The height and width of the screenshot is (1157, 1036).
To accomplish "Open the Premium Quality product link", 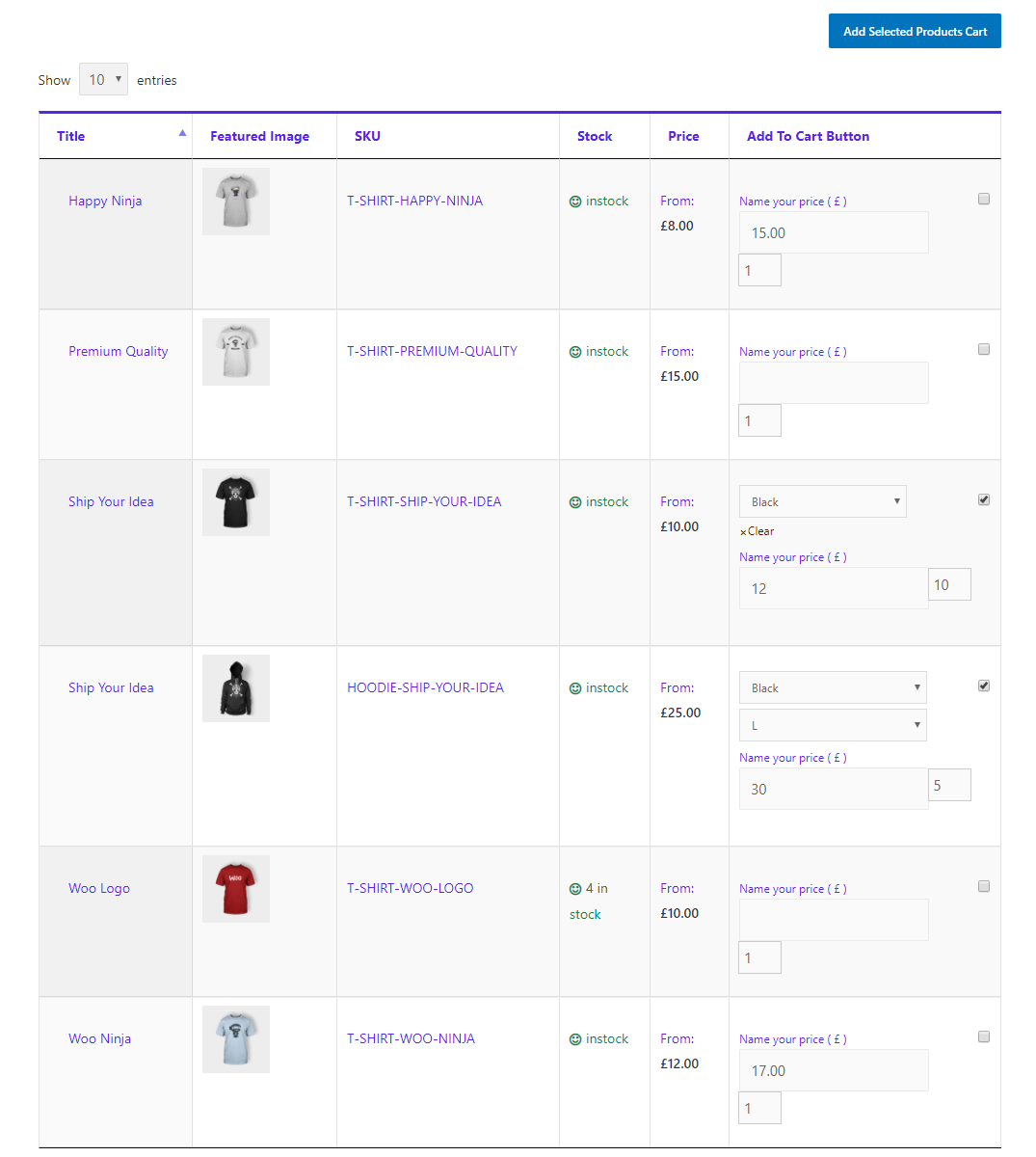I will tap(118, 351).
